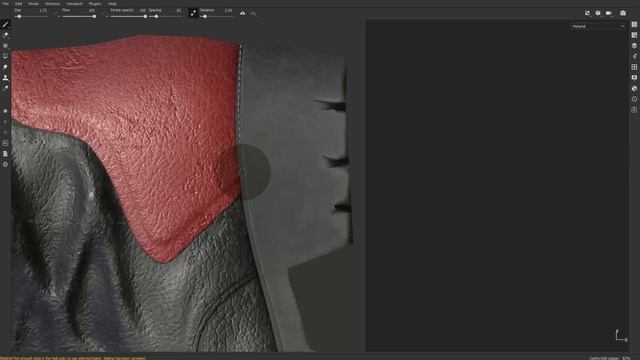The width and height of the screenshot is (640, 360).
Task: Select the Polygon Fill tool
Action: pyautogui.click(x=5, y=56)
